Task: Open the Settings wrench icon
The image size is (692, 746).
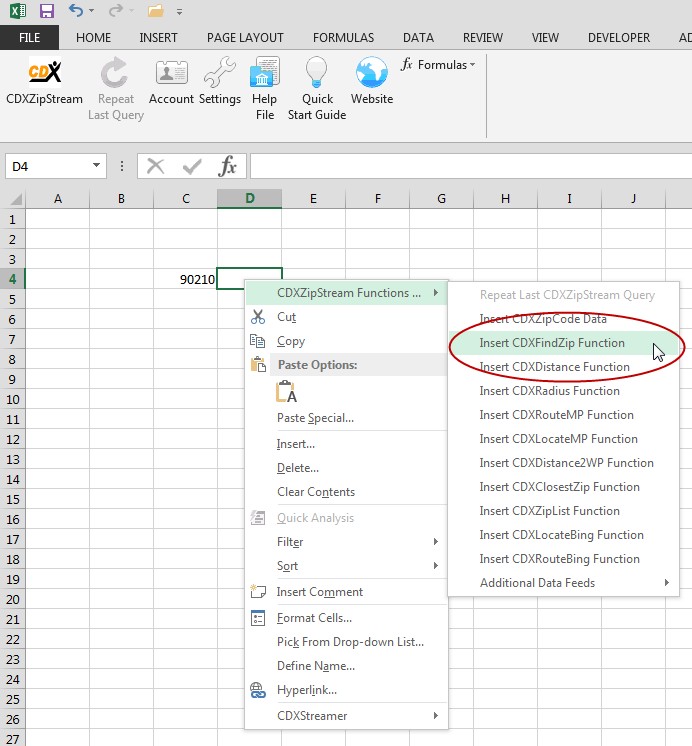Action: [219, 72]
